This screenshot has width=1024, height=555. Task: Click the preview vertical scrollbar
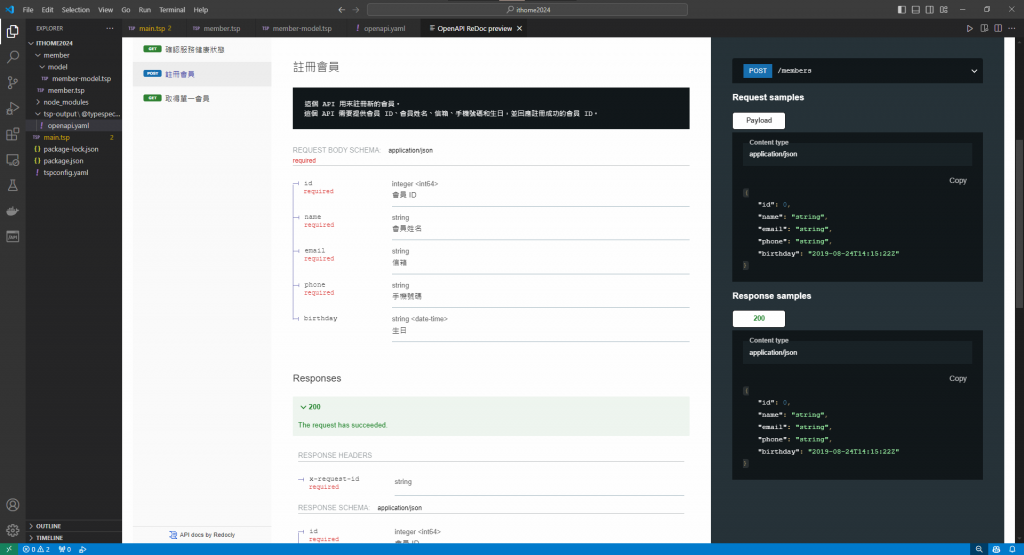pos(1019,224)
